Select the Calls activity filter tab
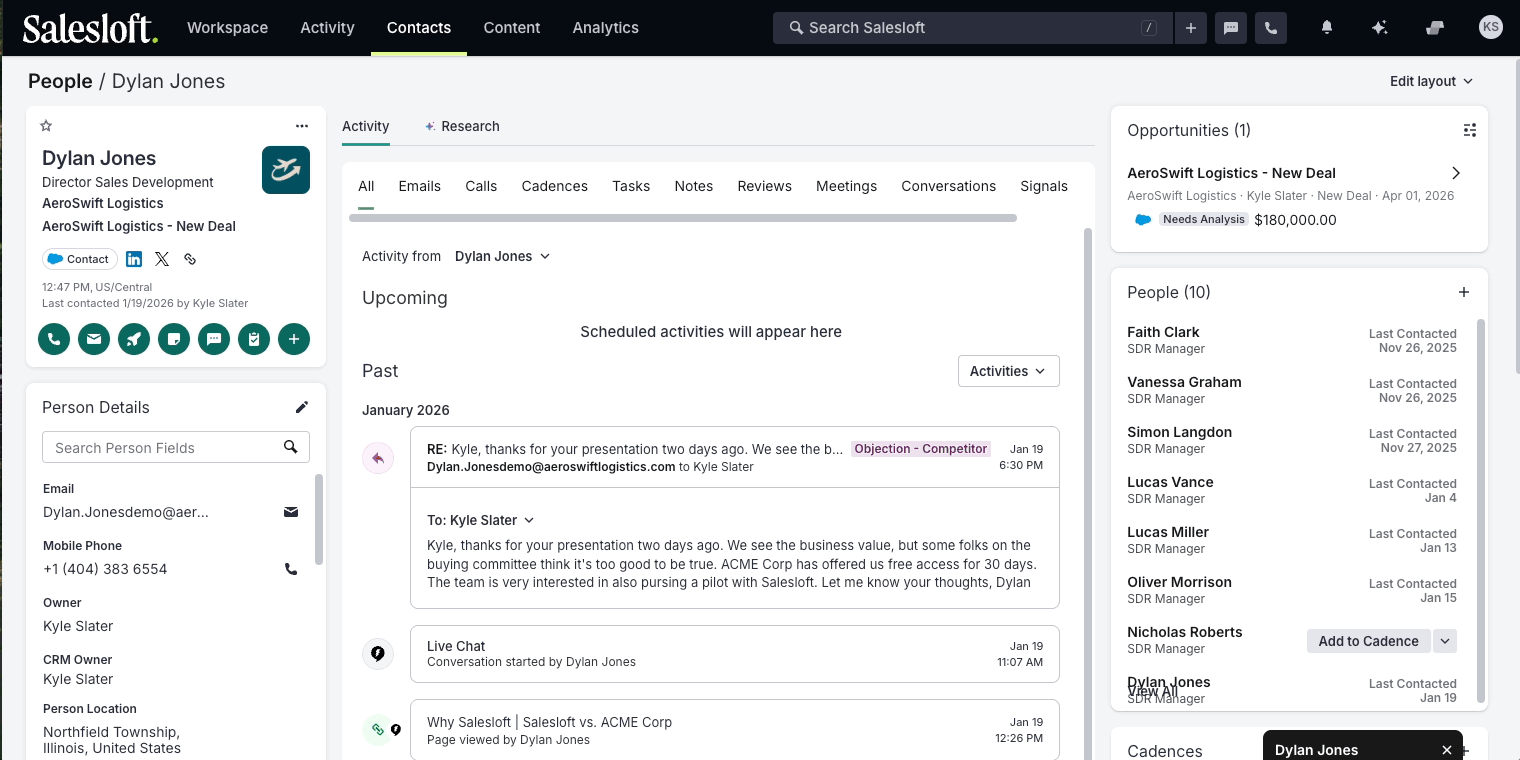Image resolution: width=1520 pixels, height=760 pixels. (x=481, y=186)
